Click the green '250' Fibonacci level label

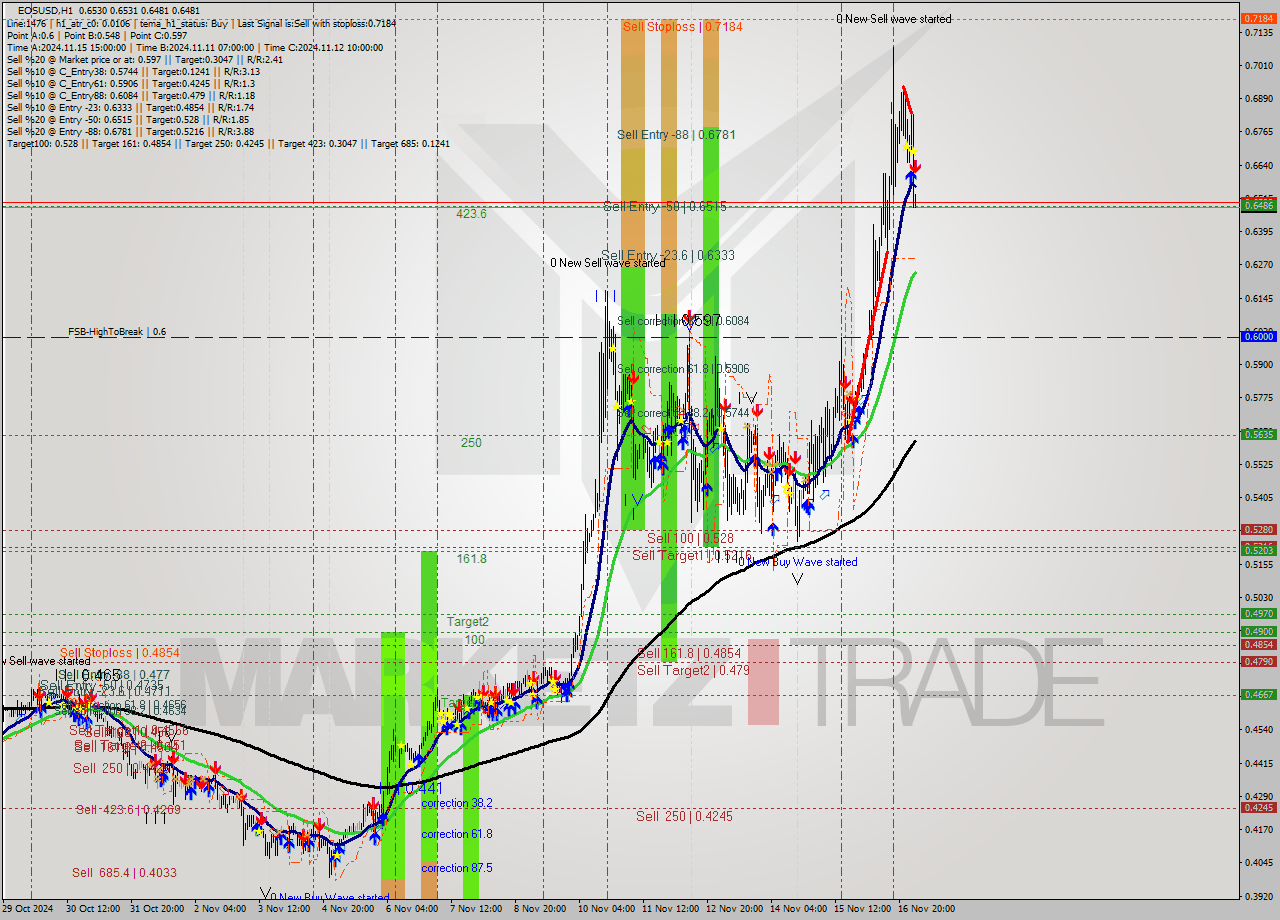(x=471, y=443)
